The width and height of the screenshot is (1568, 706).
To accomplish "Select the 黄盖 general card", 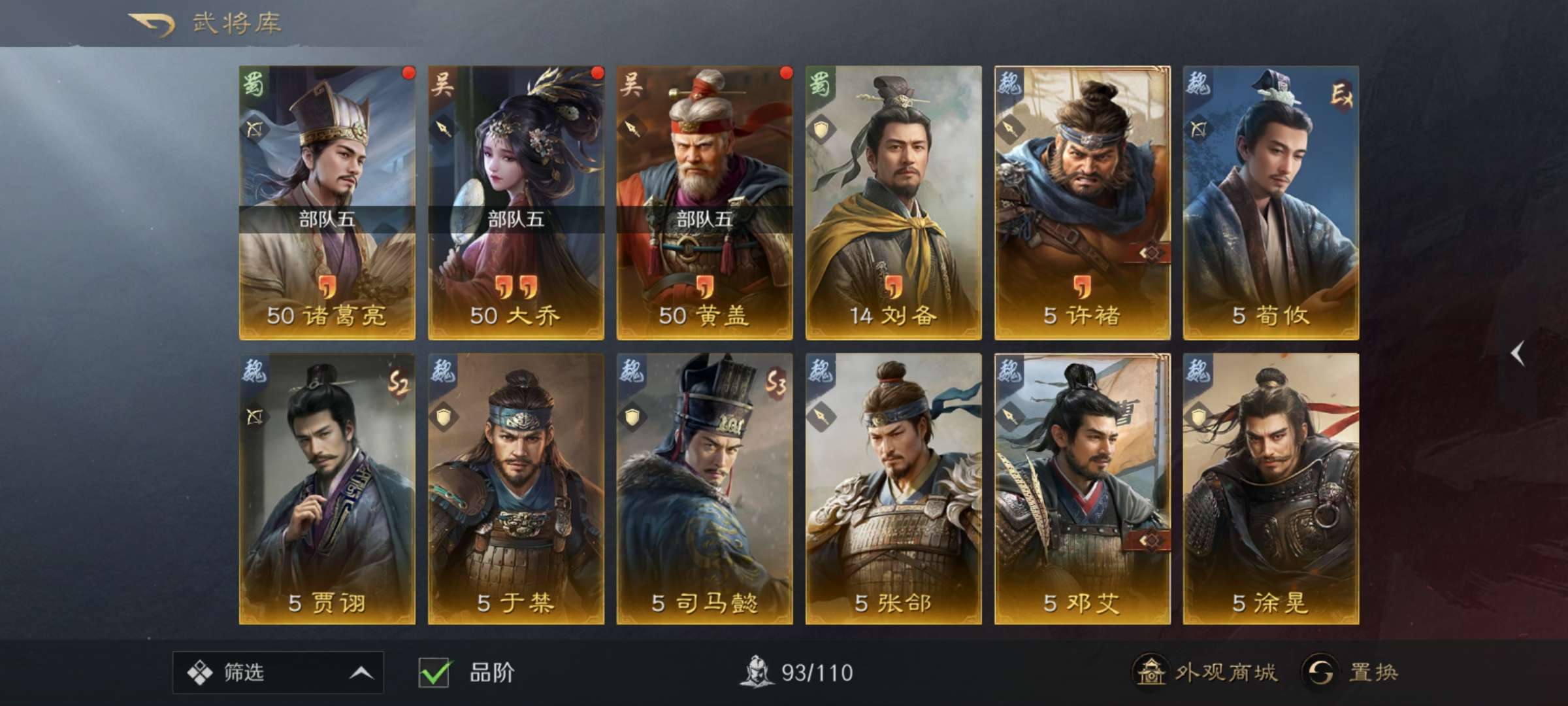I will point(704,203).
